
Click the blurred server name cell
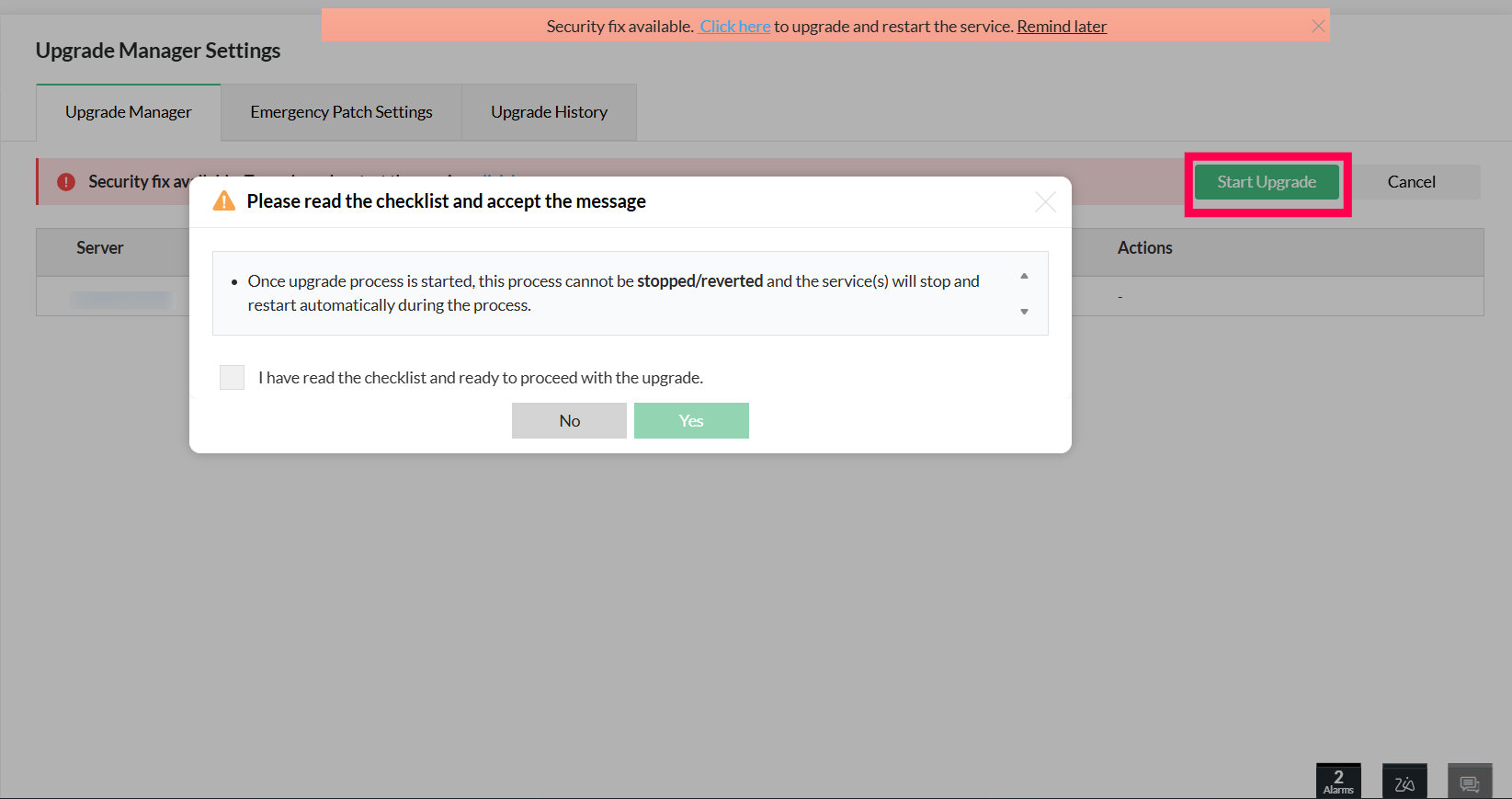[121, 300]
